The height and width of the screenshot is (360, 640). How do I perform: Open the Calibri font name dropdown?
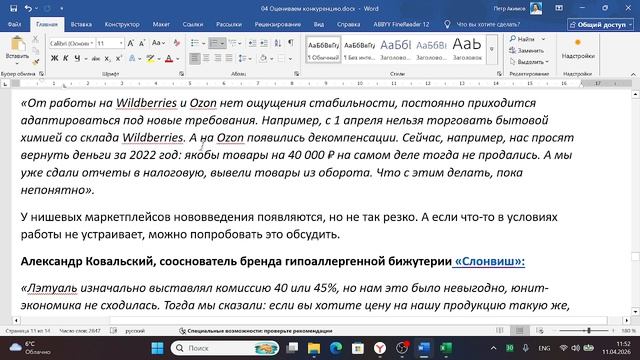[92, 43]
